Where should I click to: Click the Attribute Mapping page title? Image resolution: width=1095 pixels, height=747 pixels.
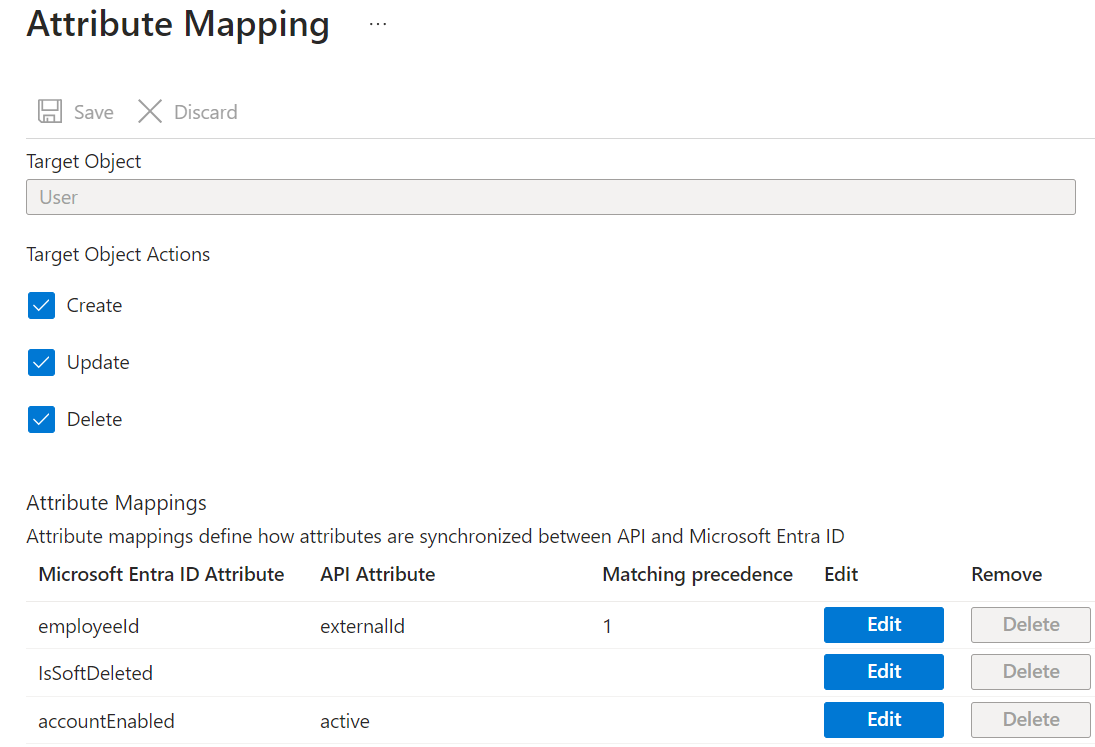click(x=177, y=24)
